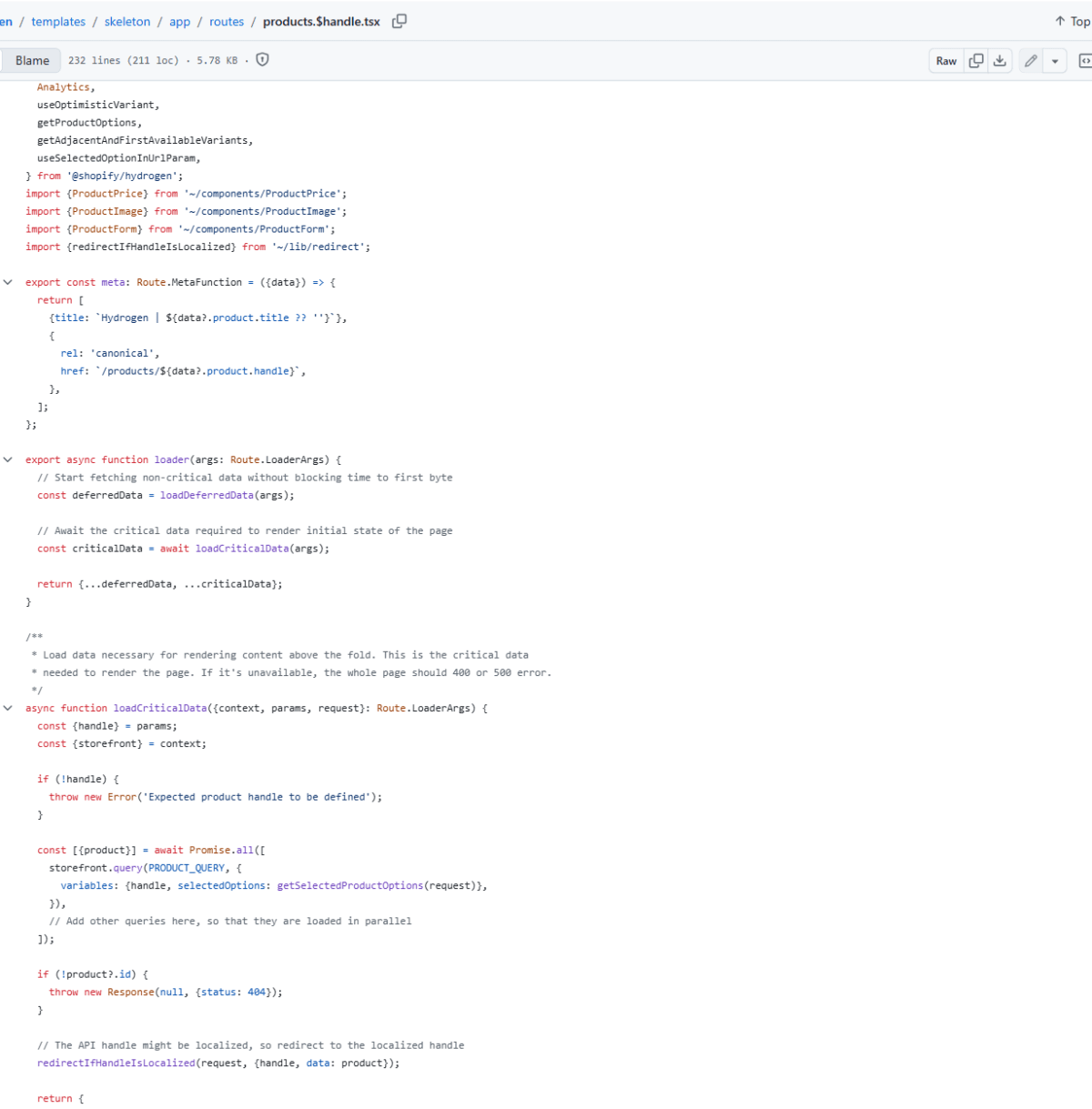This screenshot has width=1092, height=1109.
Task: Jump to Top of the page
Action: click(x=1072, y=21)
